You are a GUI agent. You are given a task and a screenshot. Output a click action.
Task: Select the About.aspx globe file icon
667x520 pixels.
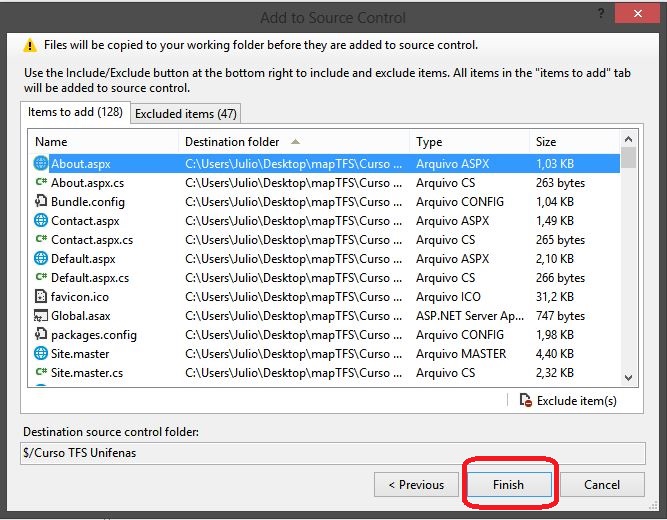tap(41, 163)
